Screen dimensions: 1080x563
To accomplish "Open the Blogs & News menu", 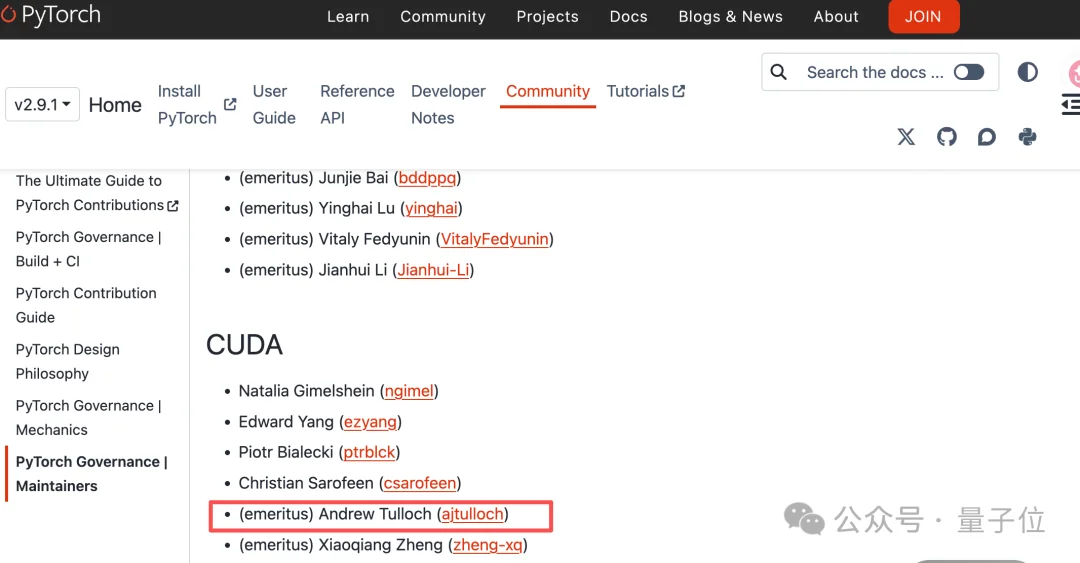I will (x=730, y=17).
